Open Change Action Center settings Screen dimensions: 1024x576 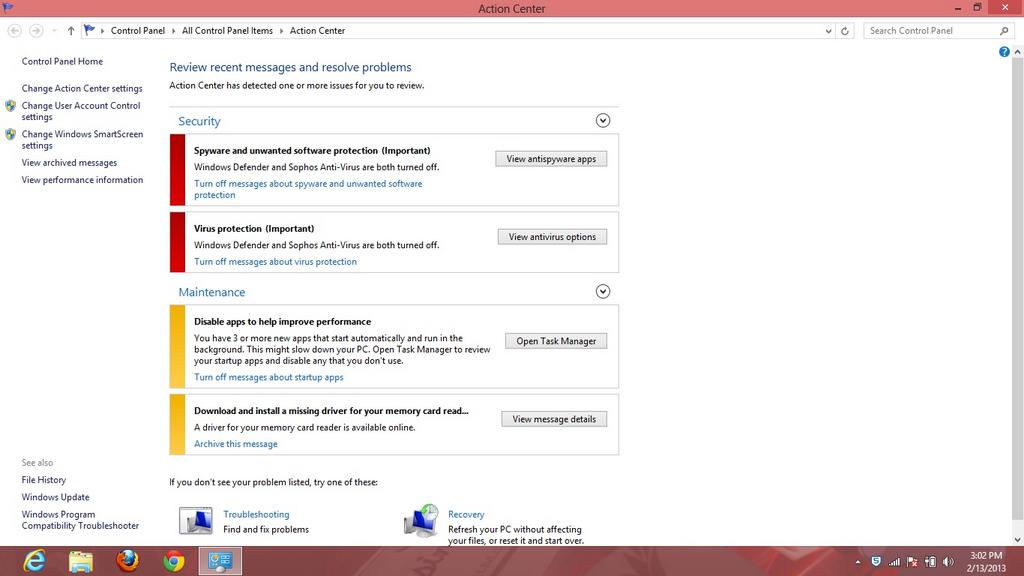(82, 88)
